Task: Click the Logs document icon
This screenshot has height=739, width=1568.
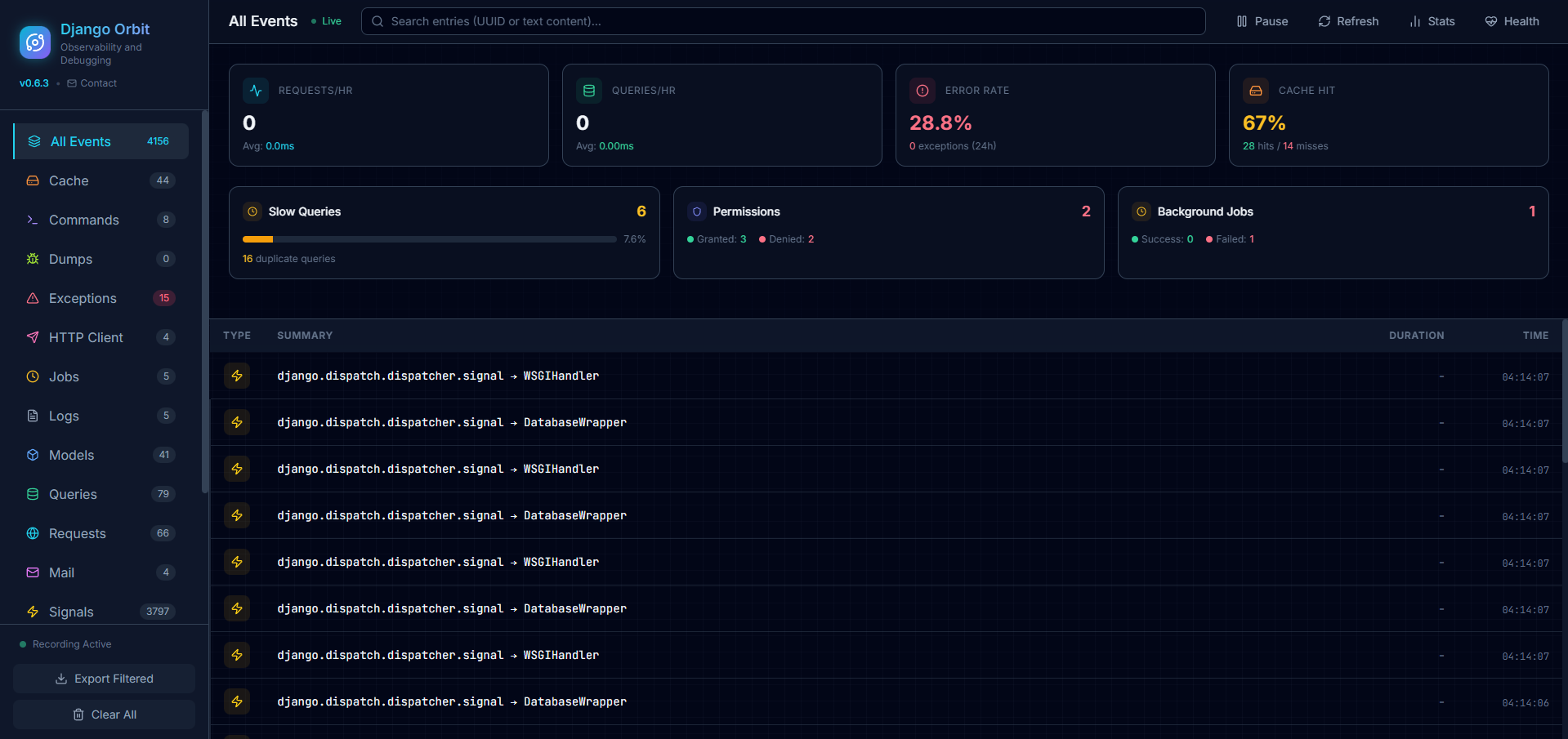Action: pos(33,416)
